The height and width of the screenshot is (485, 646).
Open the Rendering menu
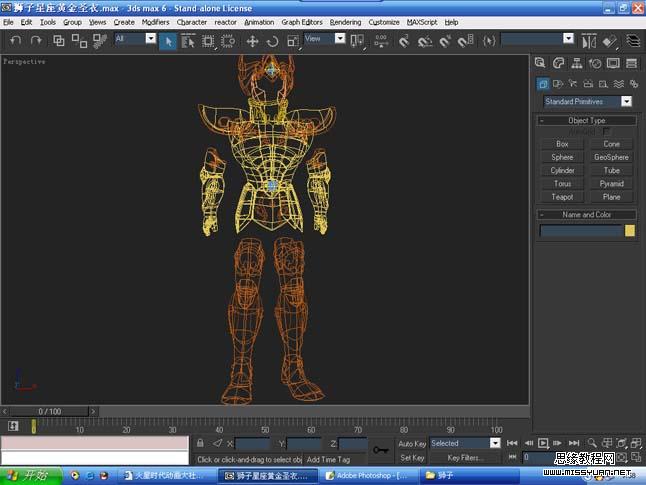coord(345,22)
